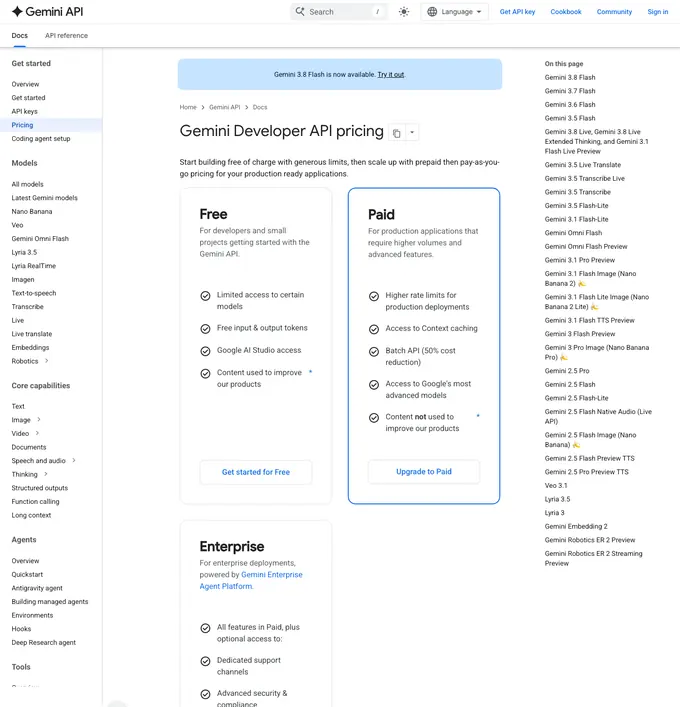Toggle the light/dark theme sun icon
680x707 pixels.
click(x=404, y=12)
